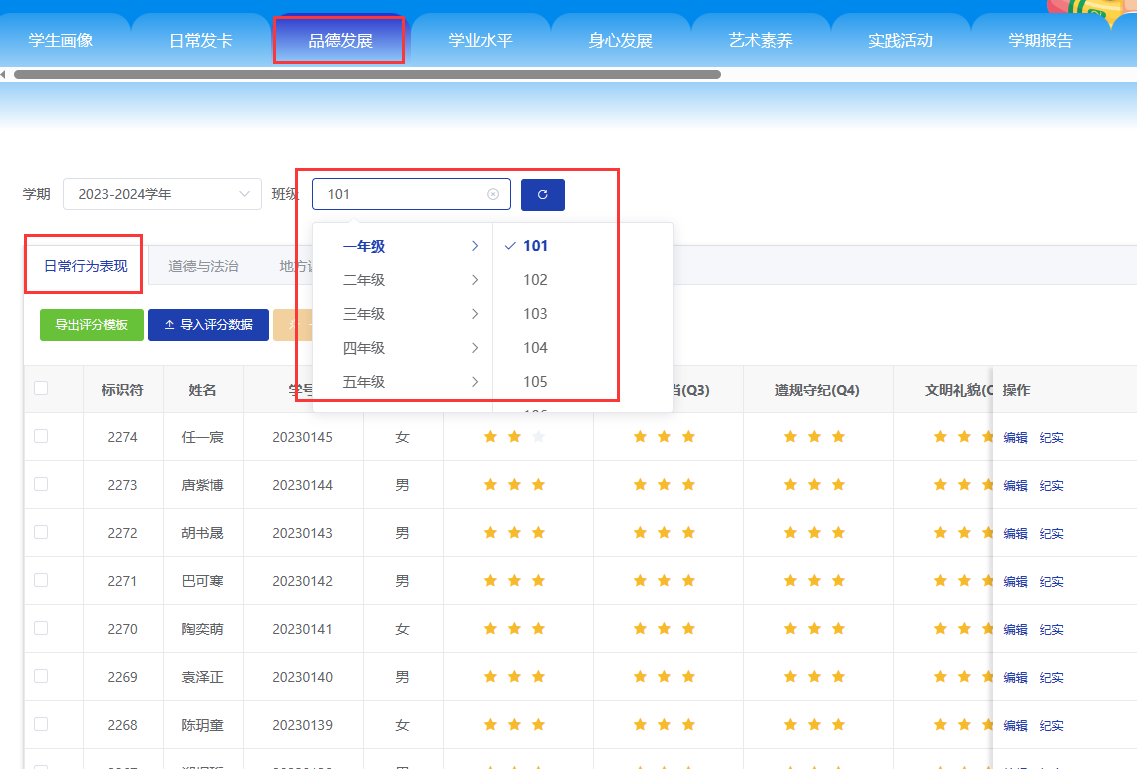Click 纪实 link for 陈玥童
Viewport: 1137px width, 769px height.
[x=1051, y=726]
